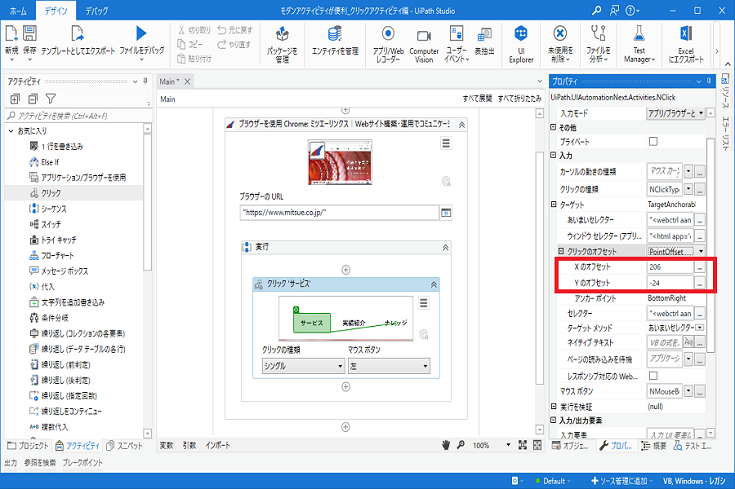Click the fit to screen icon
Viewport: 735px width, 489px height.
(523, 445)
